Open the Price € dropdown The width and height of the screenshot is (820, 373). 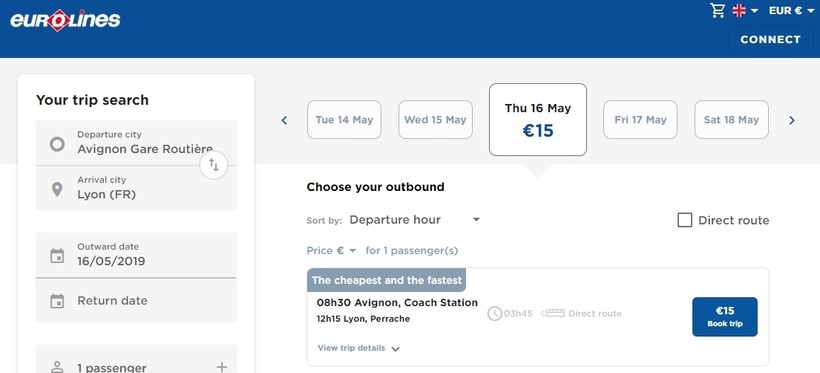point(332,251)
